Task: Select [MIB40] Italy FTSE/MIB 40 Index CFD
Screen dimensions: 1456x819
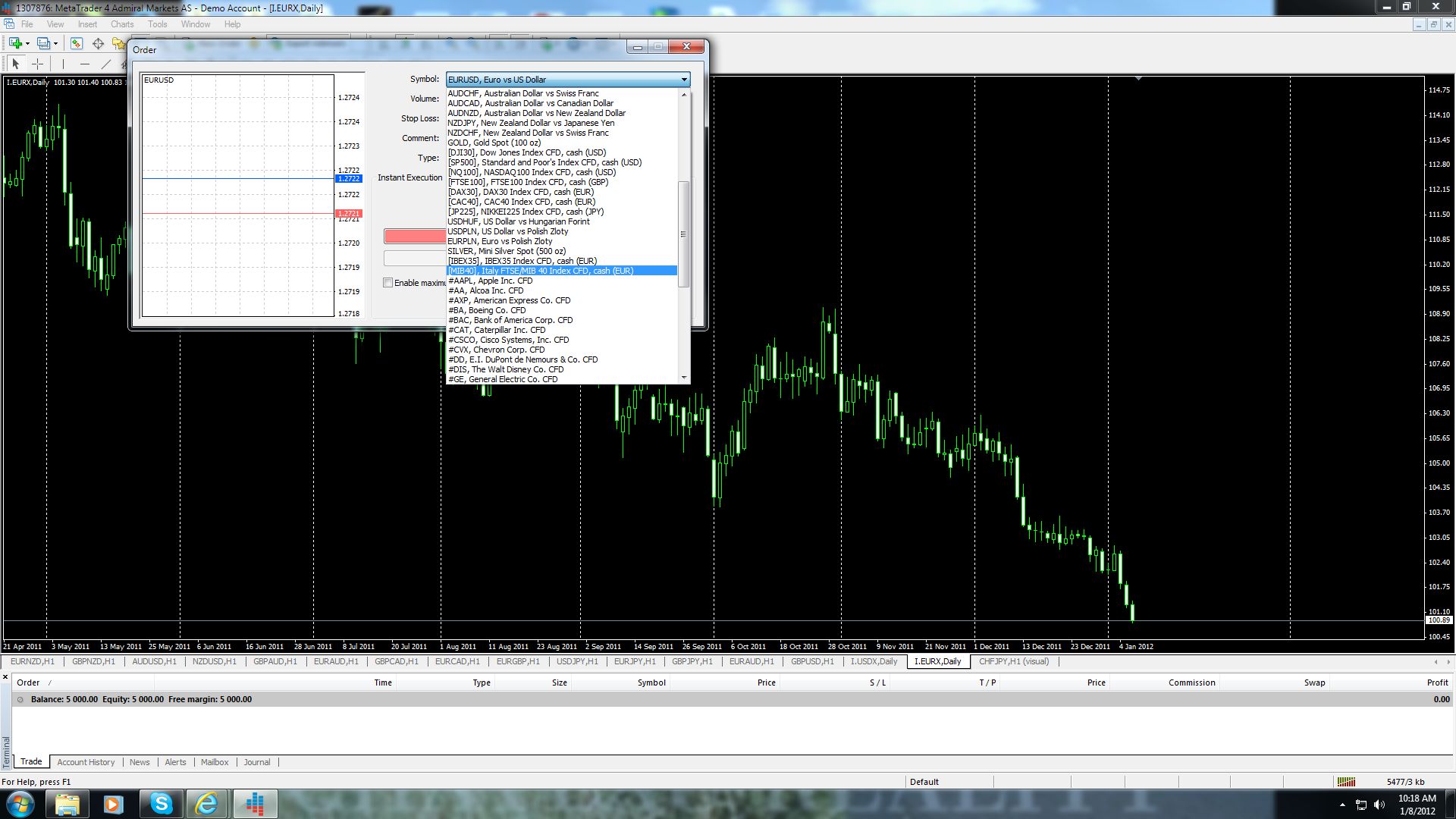Action: point(561,271)
